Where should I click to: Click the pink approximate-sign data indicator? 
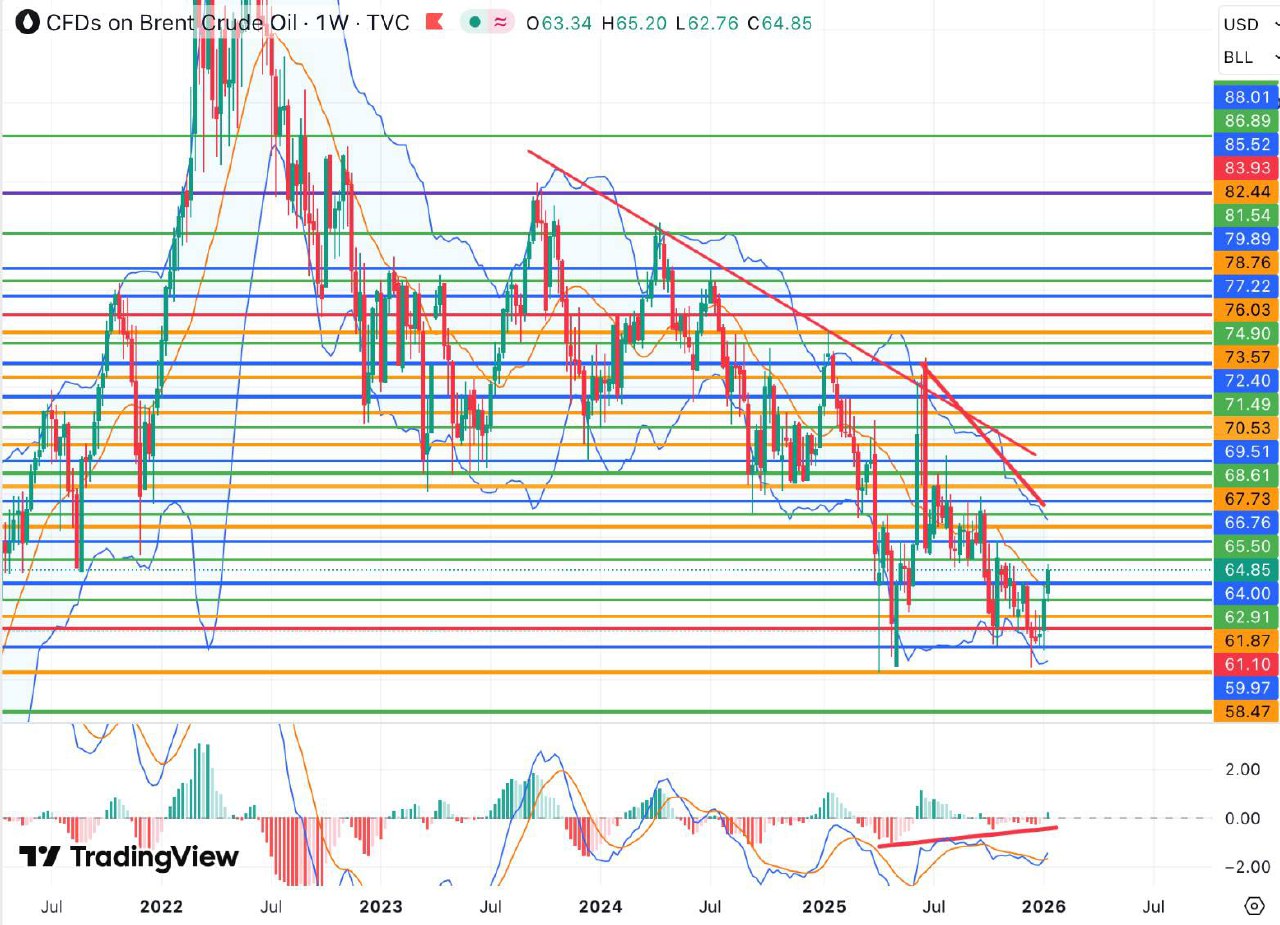point(500,22)
